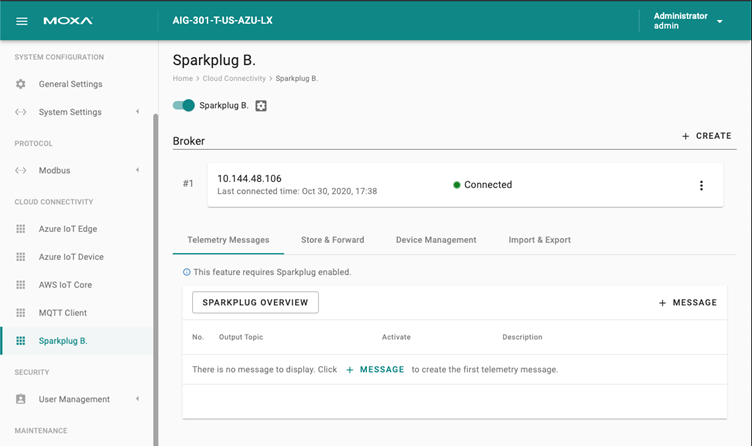The width and height of the screenshot is (752, 446).
Task: Click the Description column header
Action: [522, 337]
